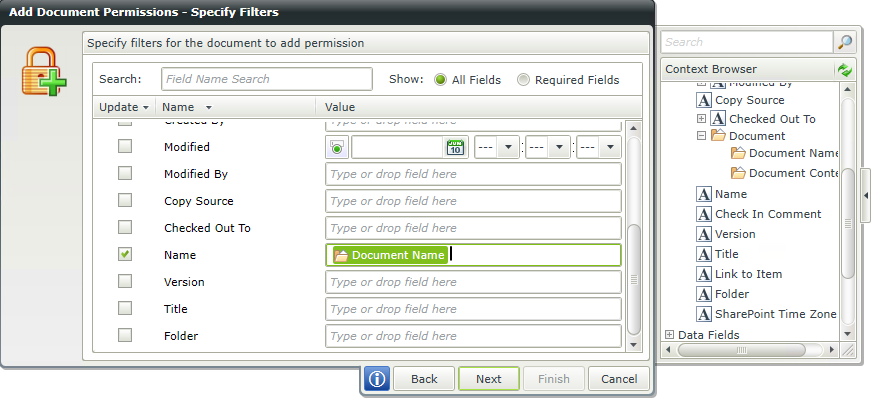Expand the Data Fields tree node

pos(669,335)
